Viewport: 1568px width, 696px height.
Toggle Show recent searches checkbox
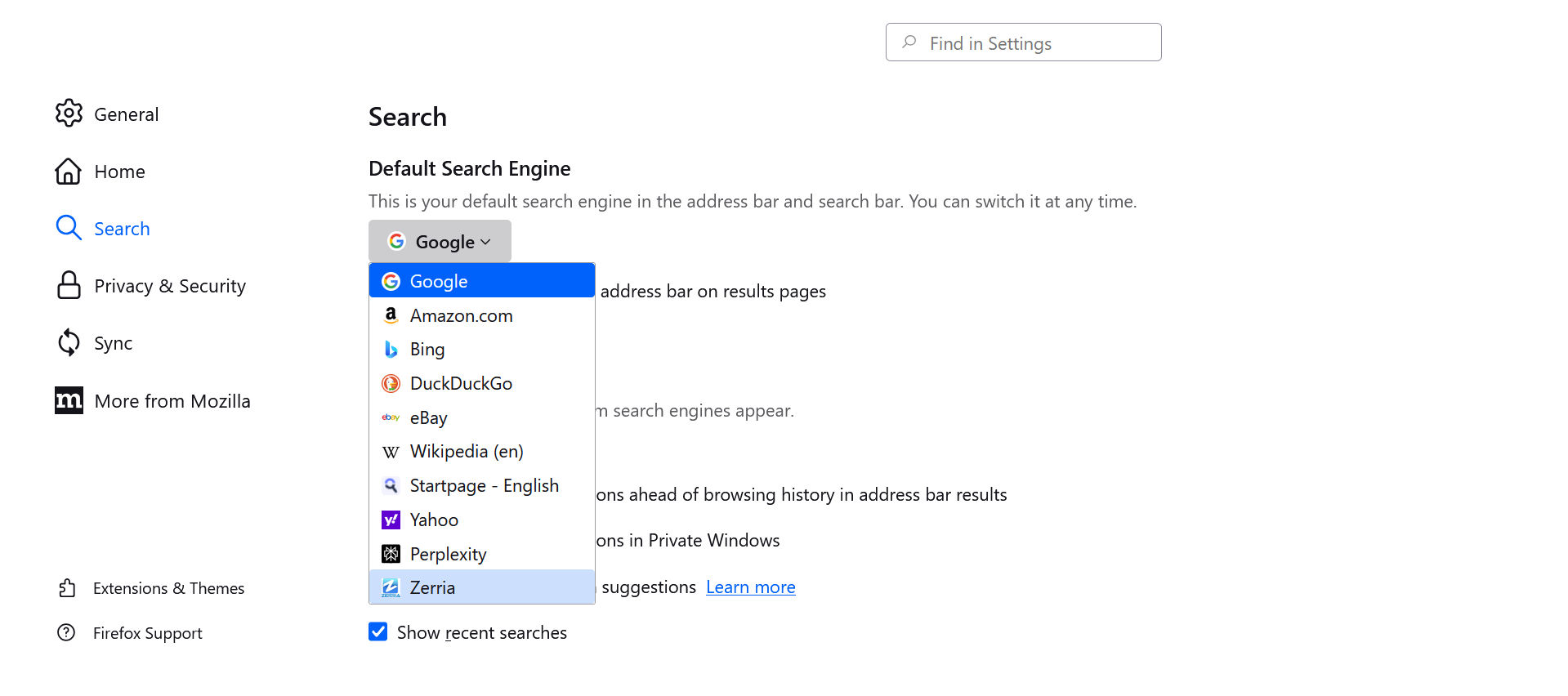[377, 631]
